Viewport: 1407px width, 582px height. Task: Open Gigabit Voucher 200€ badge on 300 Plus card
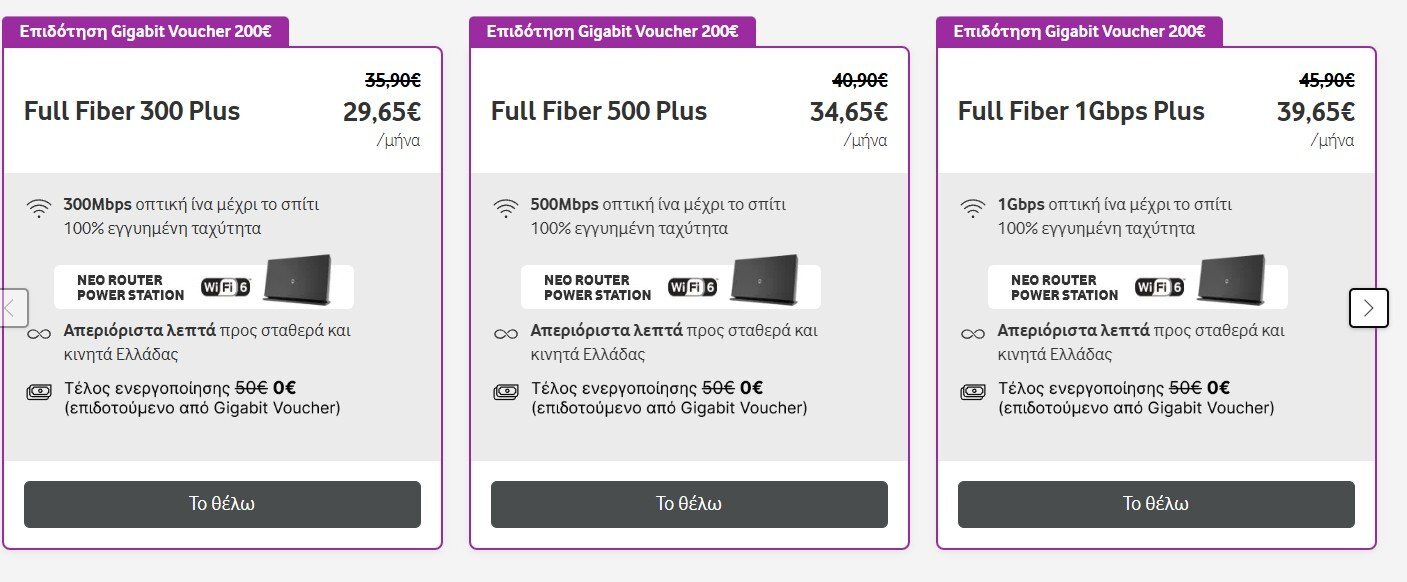tap(146, 31)
